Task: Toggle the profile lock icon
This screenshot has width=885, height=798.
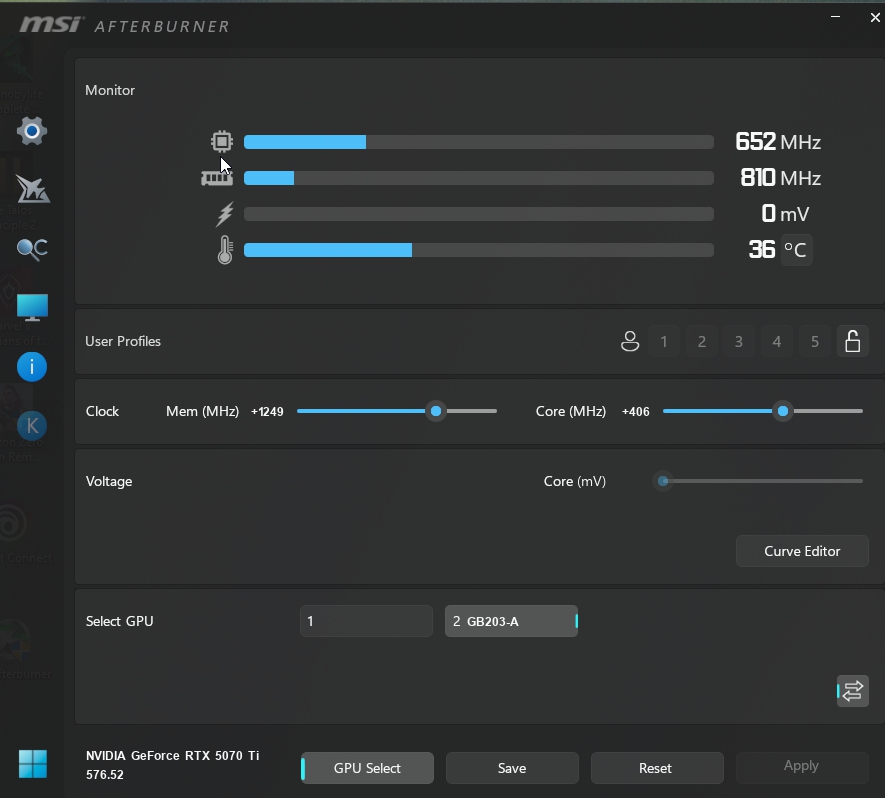Action: pyautogui.click(x=853, y=341)
